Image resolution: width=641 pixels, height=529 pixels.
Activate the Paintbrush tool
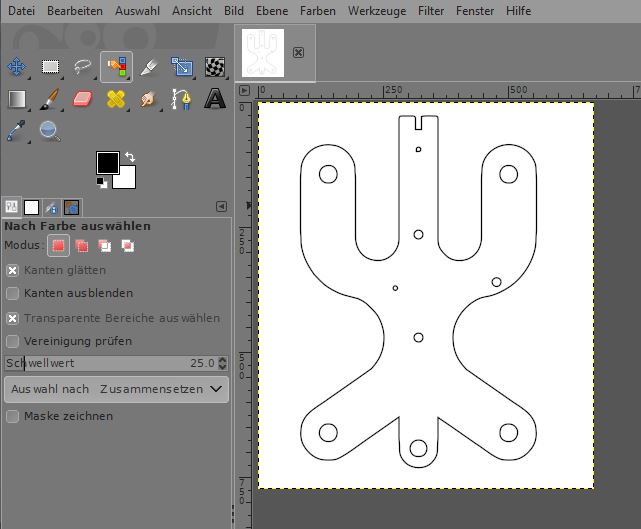[50, 99]
